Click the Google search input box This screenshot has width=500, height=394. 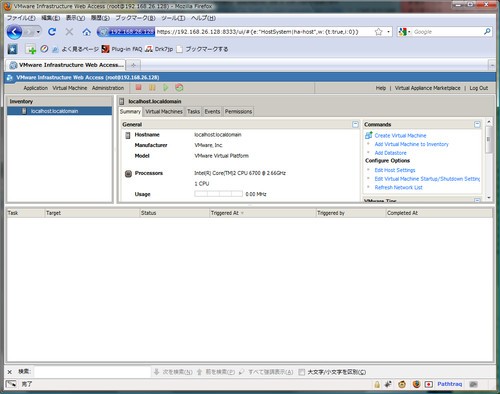pyautogui.click(x=448, y=32)
